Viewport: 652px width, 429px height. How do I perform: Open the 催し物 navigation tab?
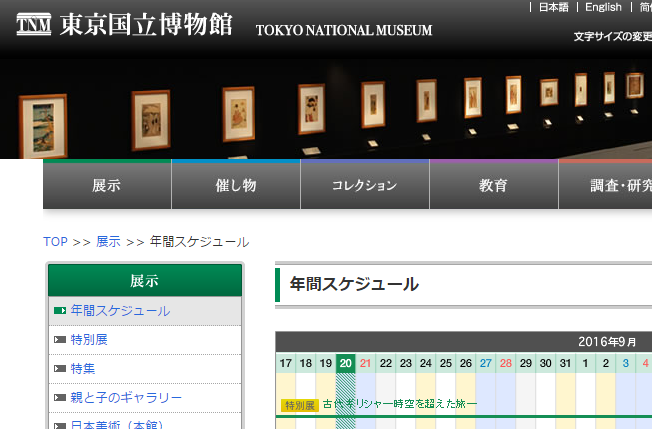(236, 185)
